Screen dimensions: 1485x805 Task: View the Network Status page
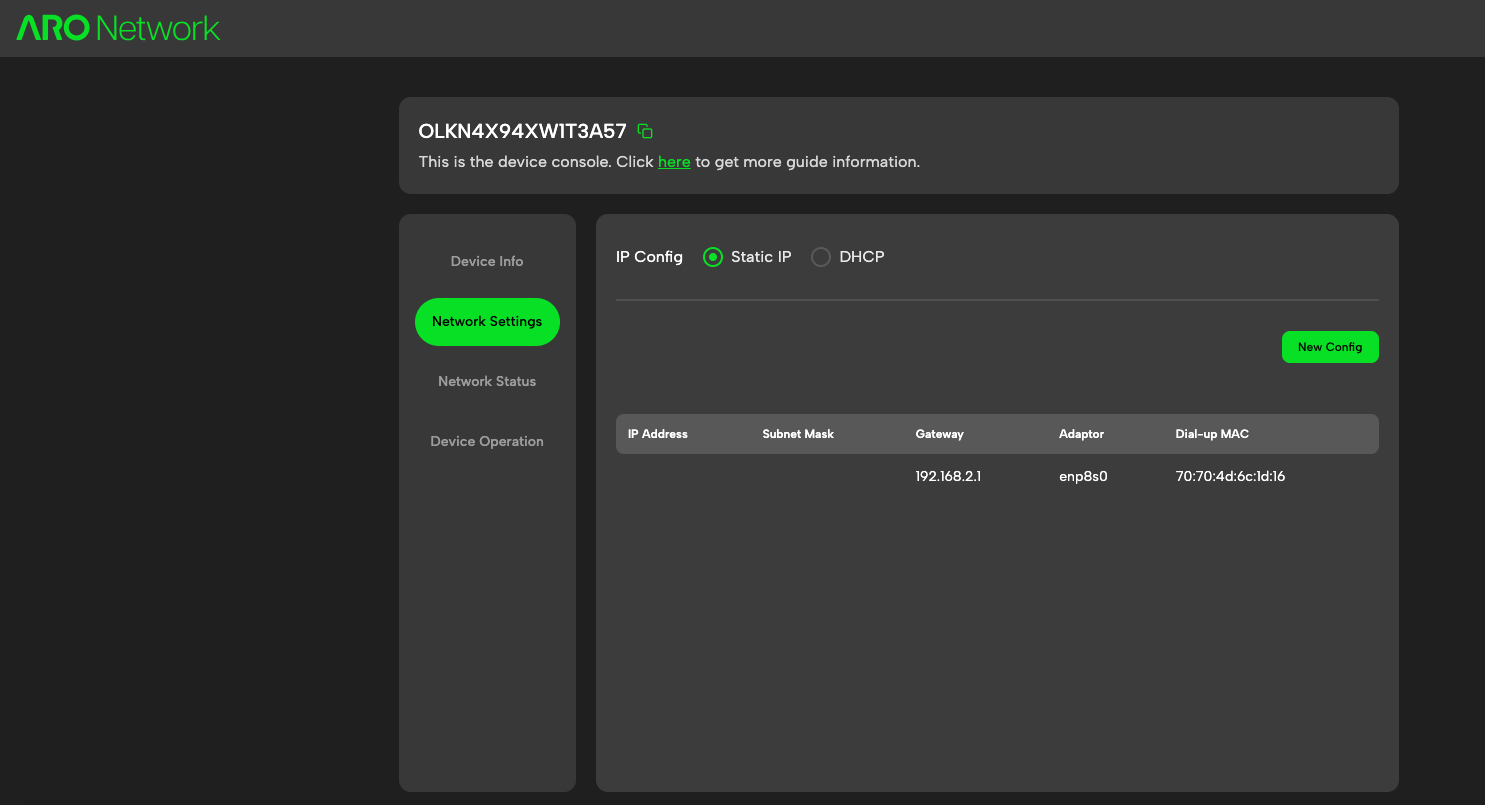point(487,381)
